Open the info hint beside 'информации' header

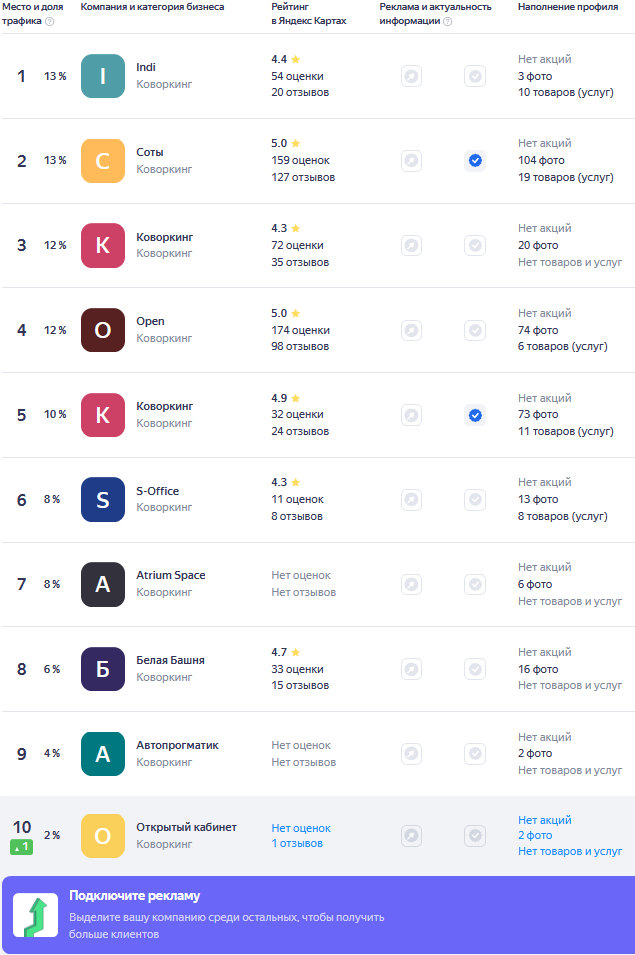(447, 21)
